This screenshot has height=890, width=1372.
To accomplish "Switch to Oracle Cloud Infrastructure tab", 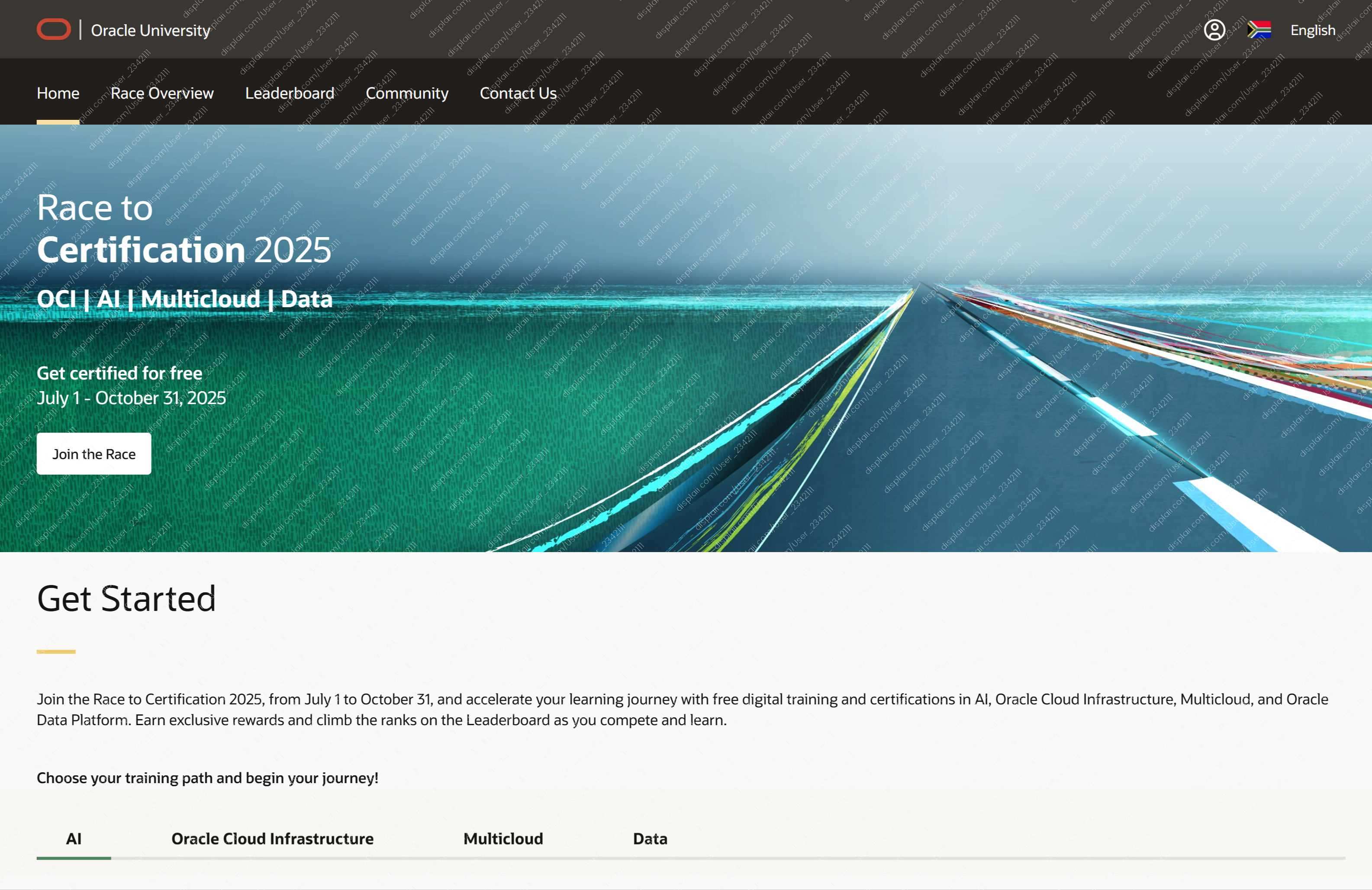I will tap(272, 839).
